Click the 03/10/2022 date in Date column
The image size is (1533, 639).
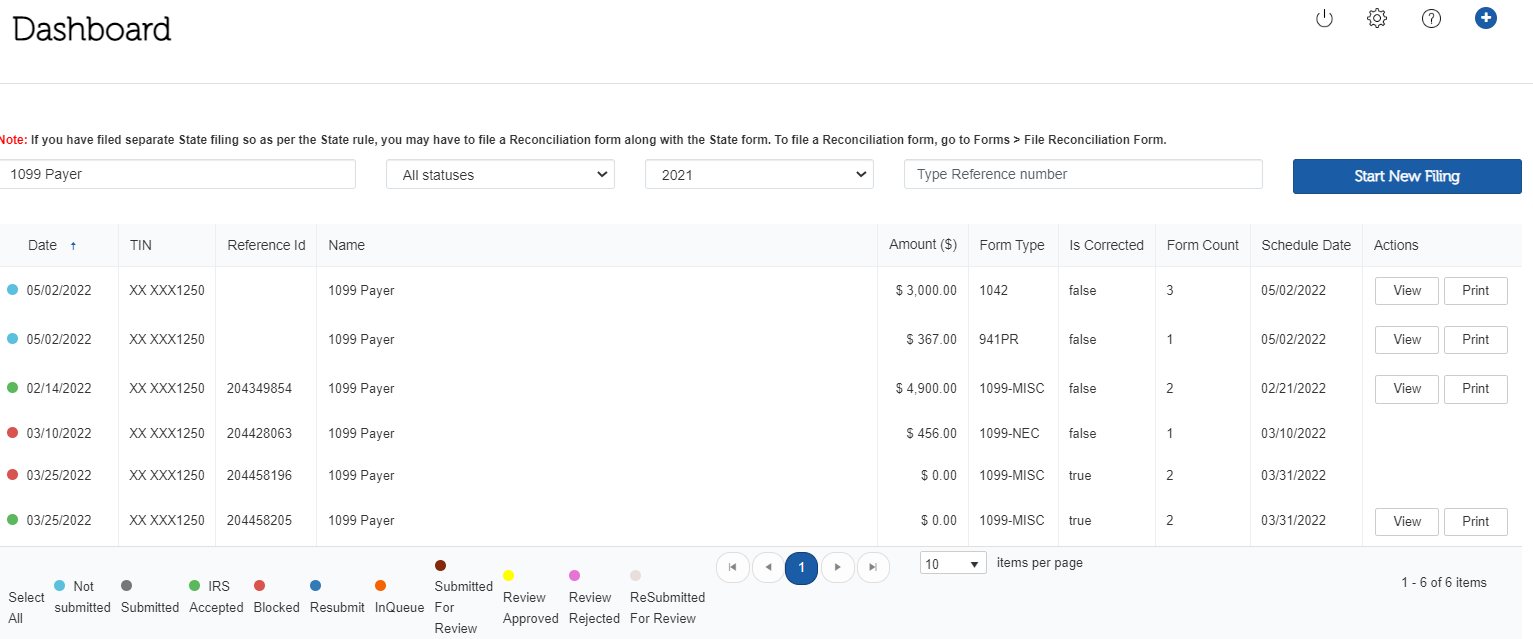click(59, 434)
